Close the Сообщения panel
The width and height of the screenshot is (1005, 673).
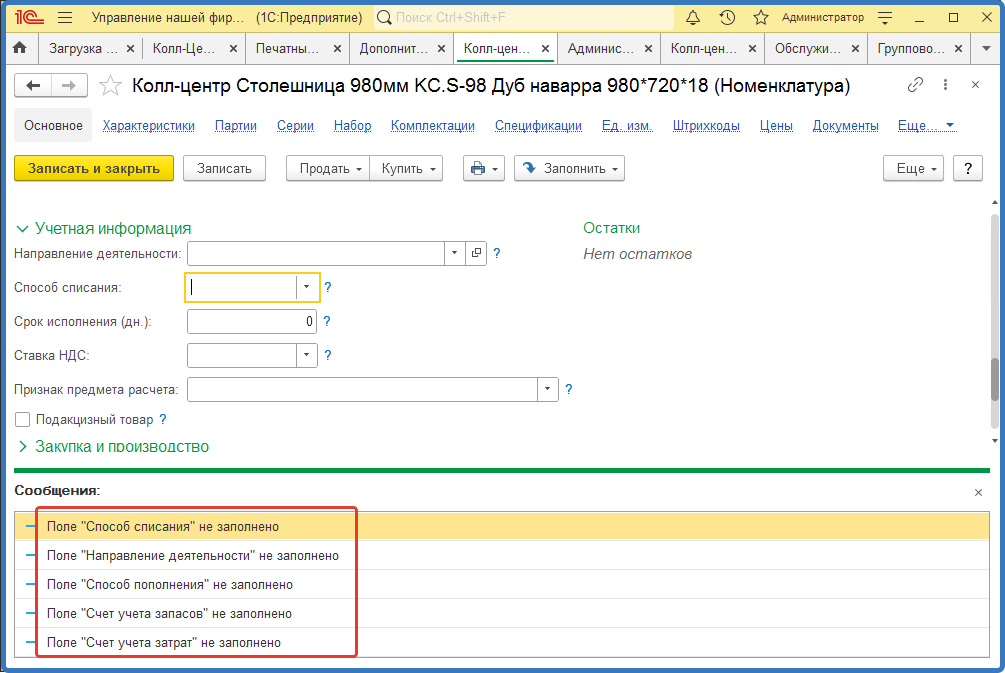[x=978, y=492]
